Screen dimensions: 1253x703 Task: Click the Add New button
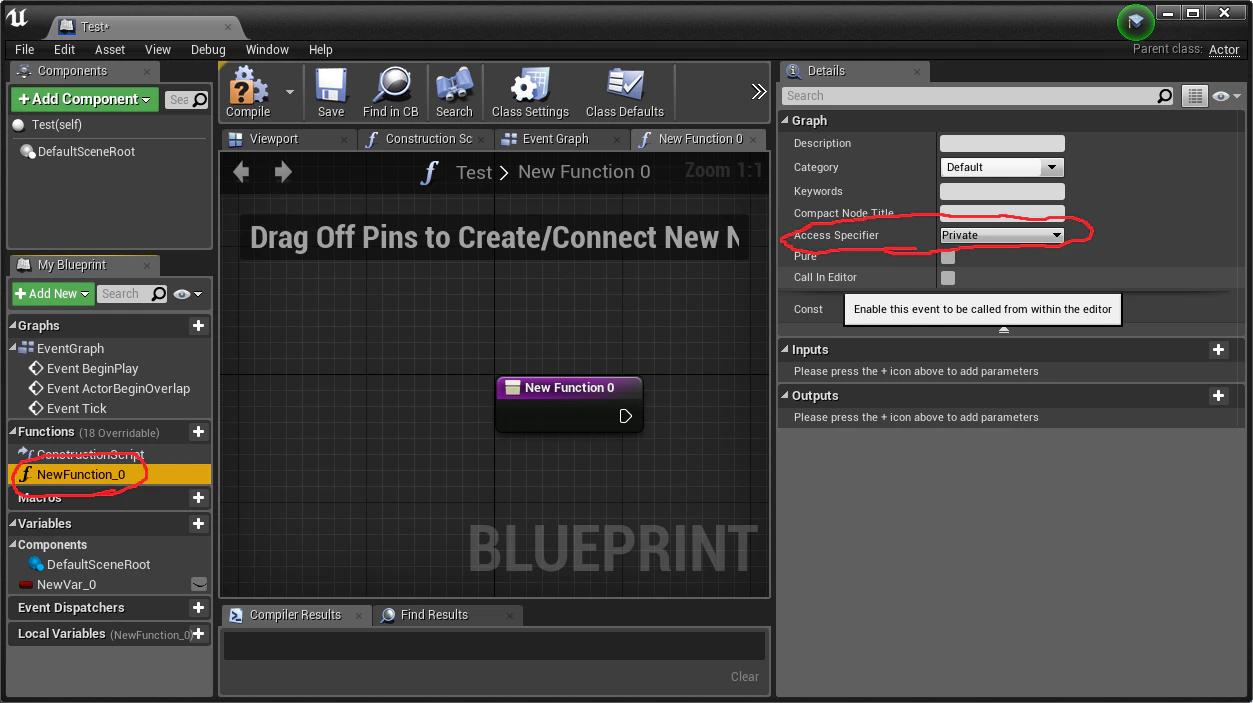click(x=53, y=294)
